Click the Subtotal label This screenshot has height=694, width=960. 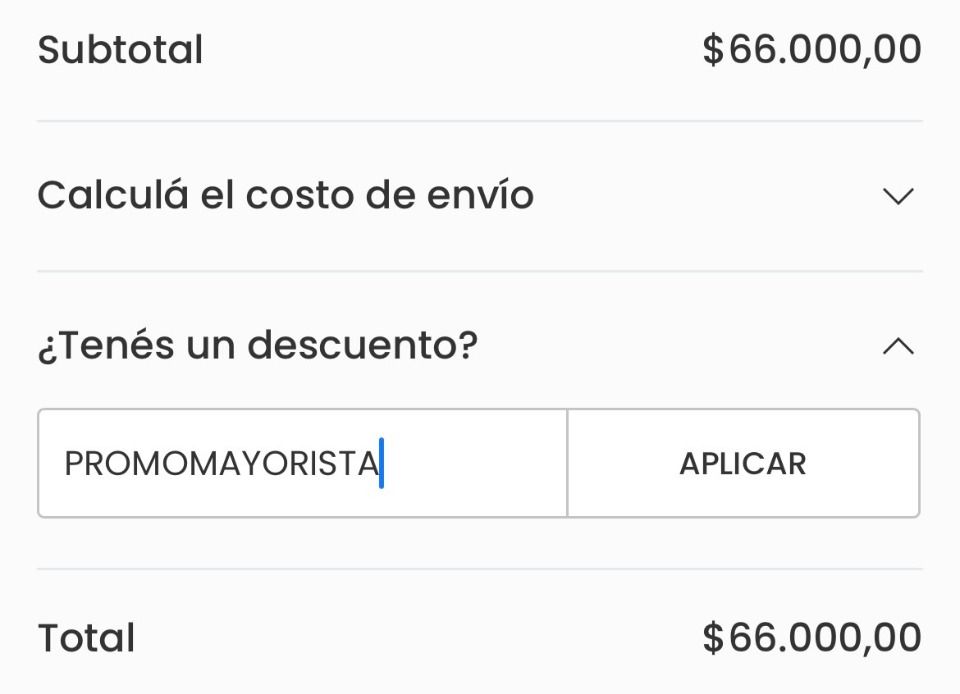120,50
